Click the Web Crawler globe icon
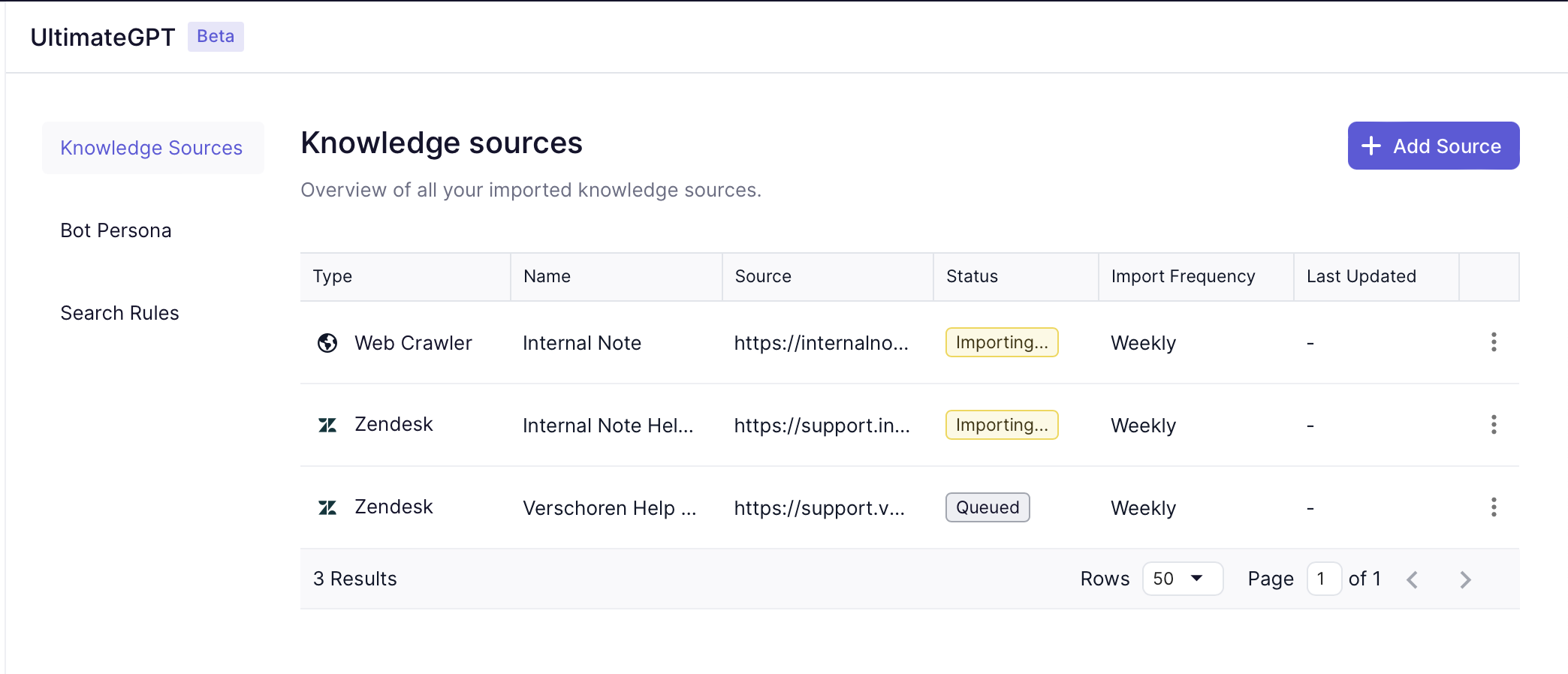The image size is (1568, 674). coord(327,343)
